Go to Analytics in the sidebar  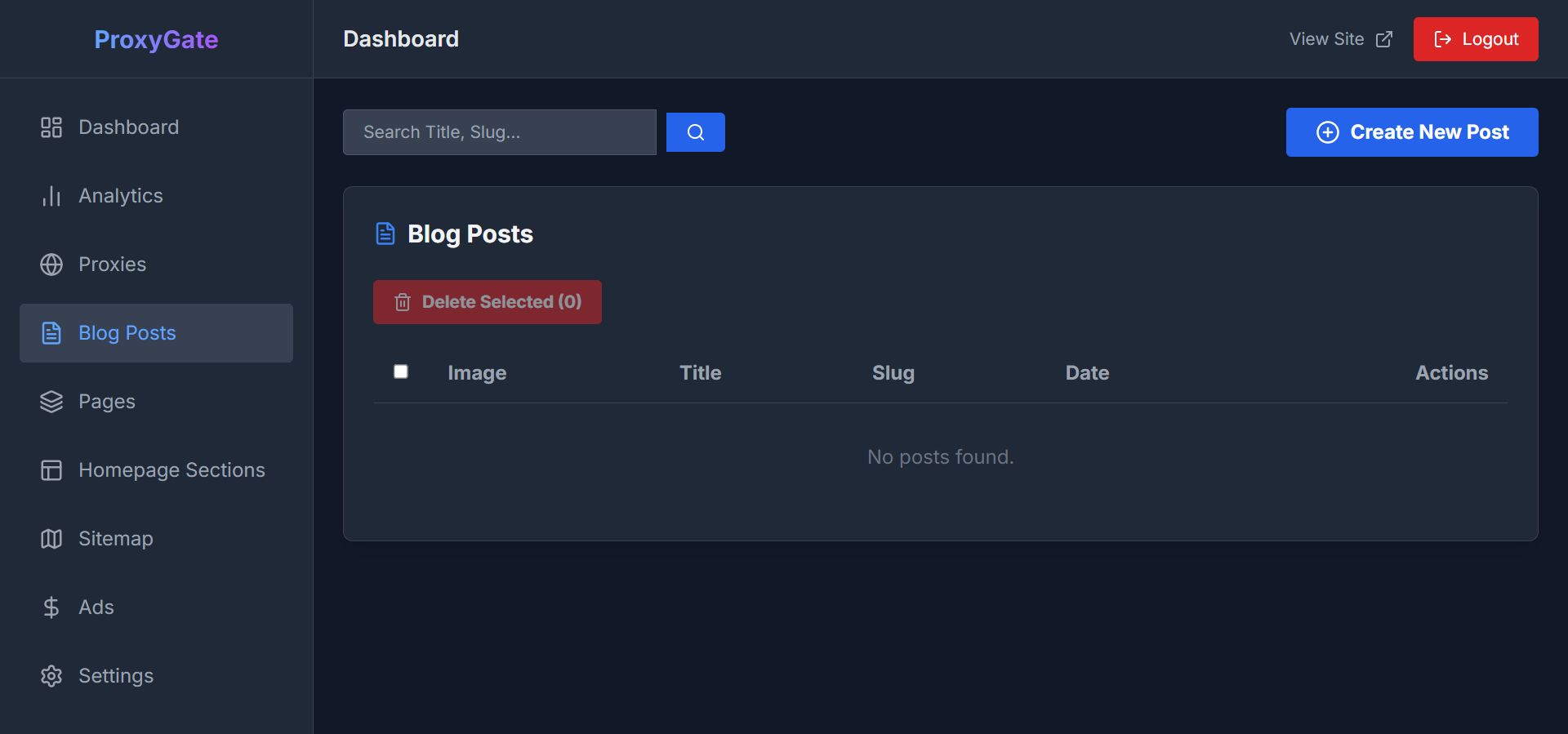coord(121,196)
